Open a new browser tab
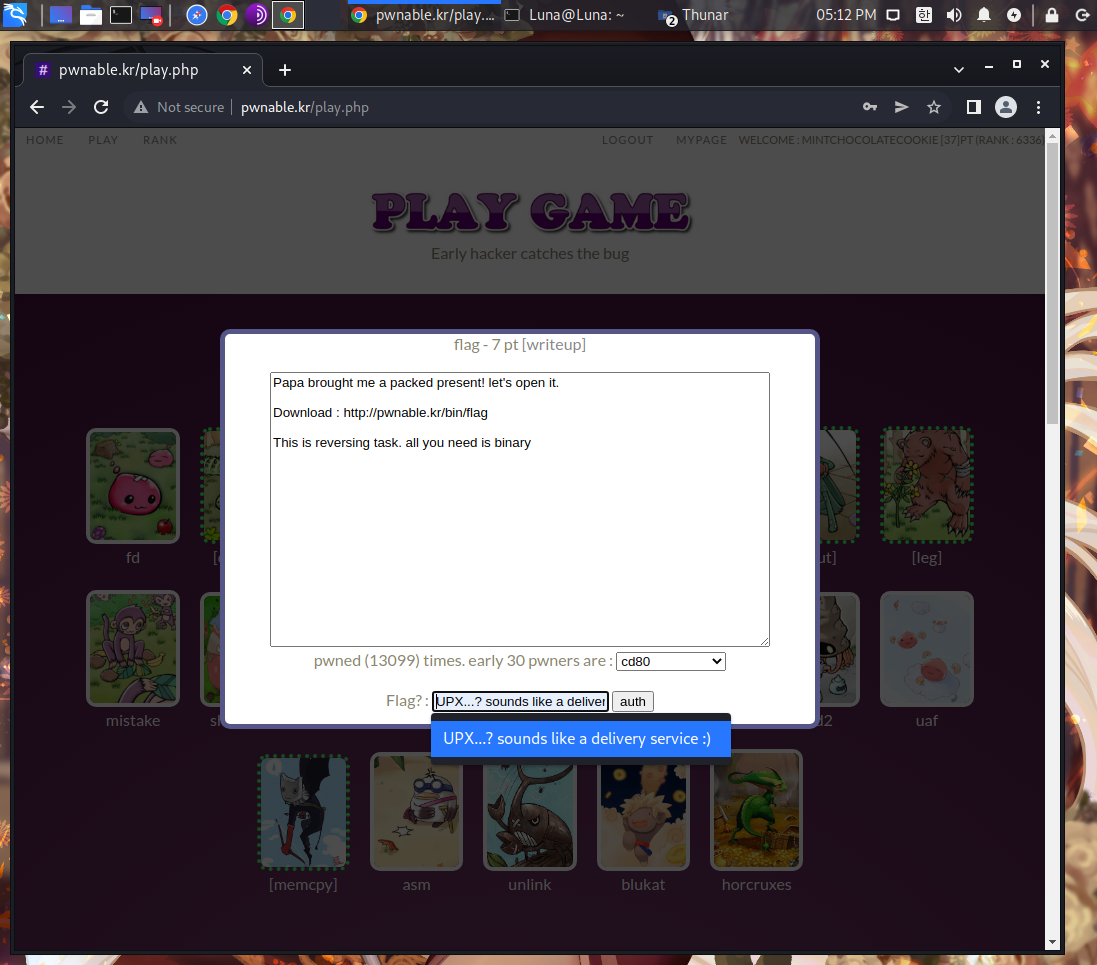 click(285, 70)
